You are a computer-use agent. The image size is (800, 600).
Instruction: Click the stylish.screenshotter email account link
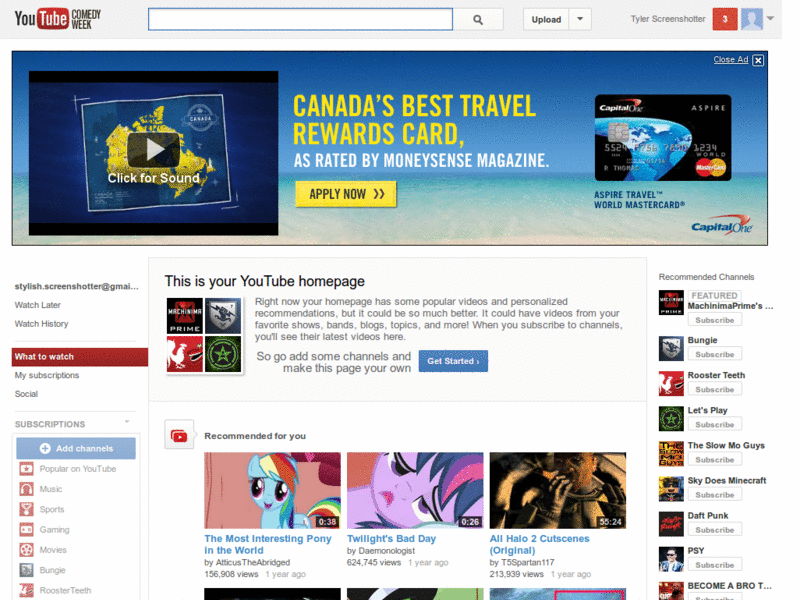point(77,286)
